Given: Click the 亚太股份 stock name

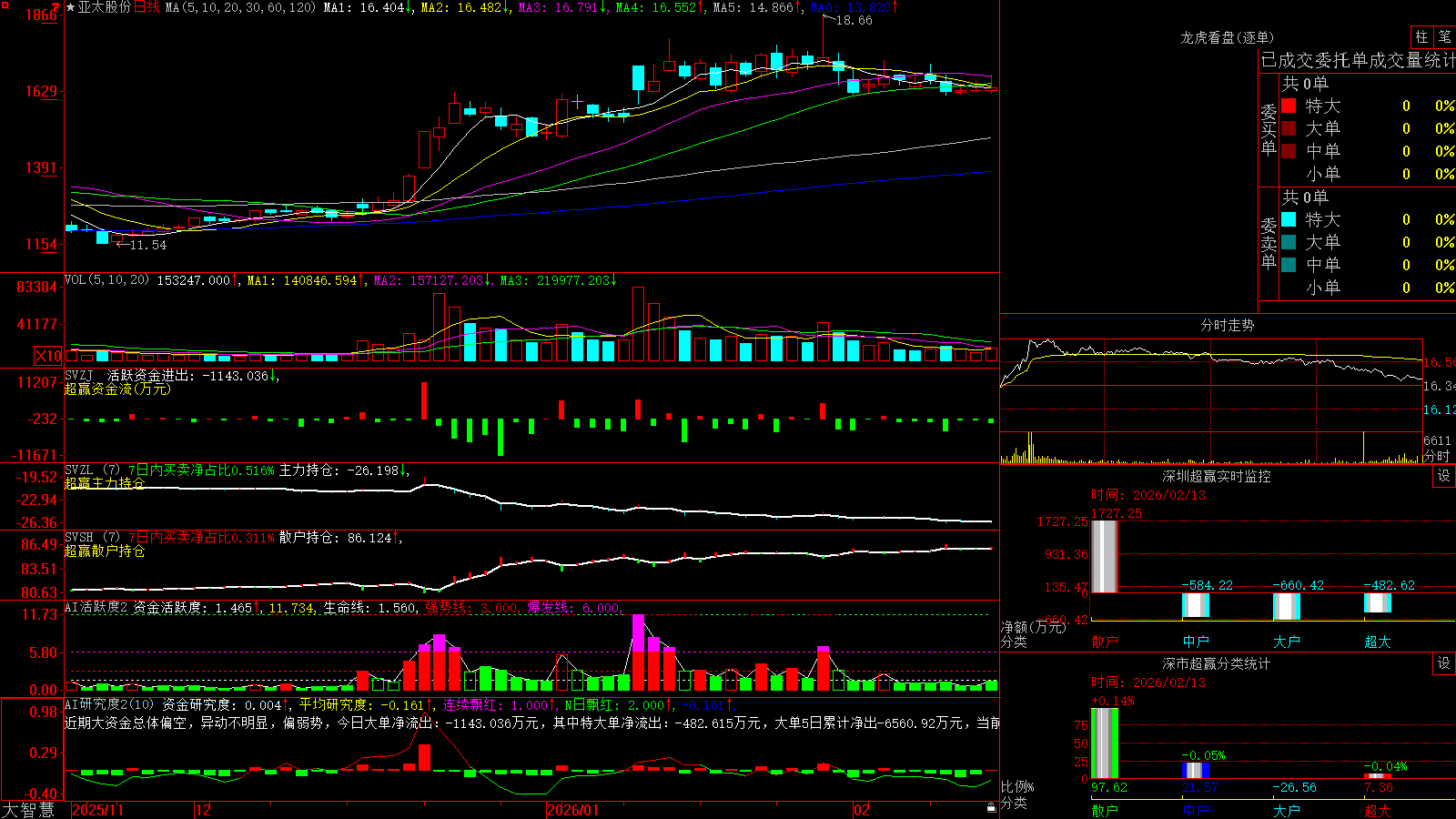Looking at the screenshot, I should [x=104, y=7].
